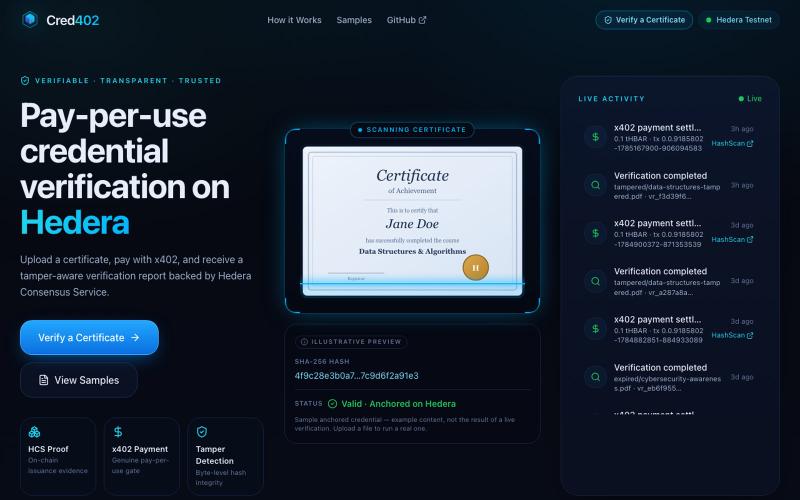
Task: Click the document icon in View Samples
Action: 44,380
